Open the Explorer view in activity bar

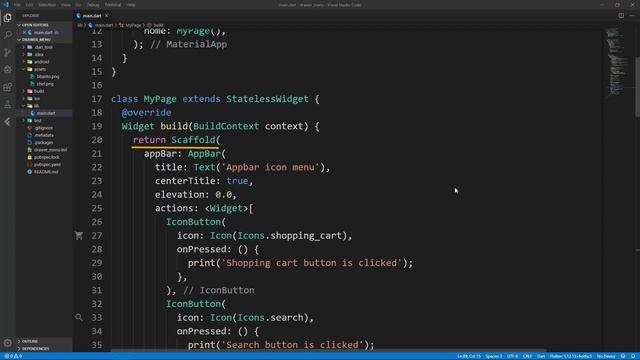tap(7, 18)
